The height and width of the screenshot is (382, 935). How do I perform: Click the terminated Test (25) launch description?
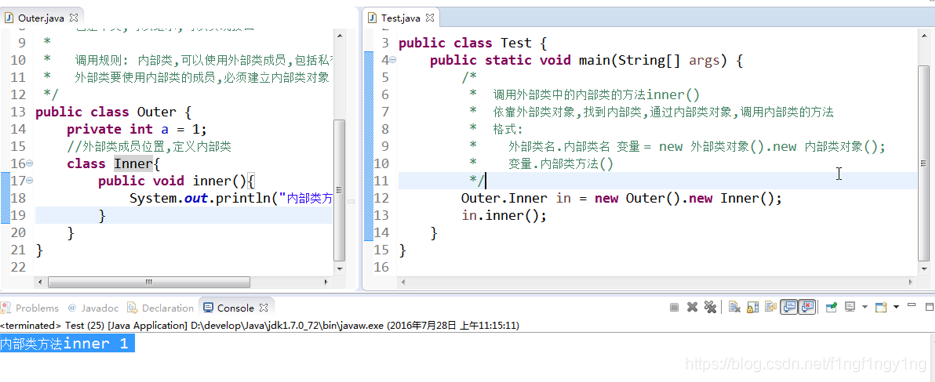coord(259,325)
